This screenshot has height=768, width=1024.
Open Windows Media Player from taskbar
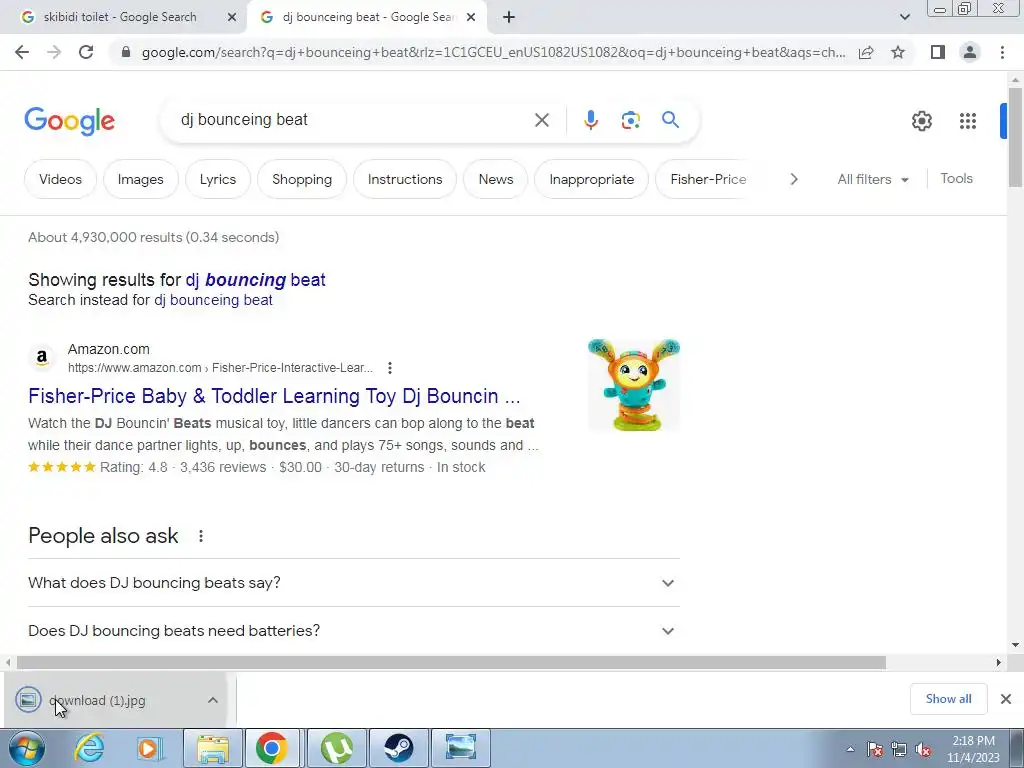click(149, 748)
